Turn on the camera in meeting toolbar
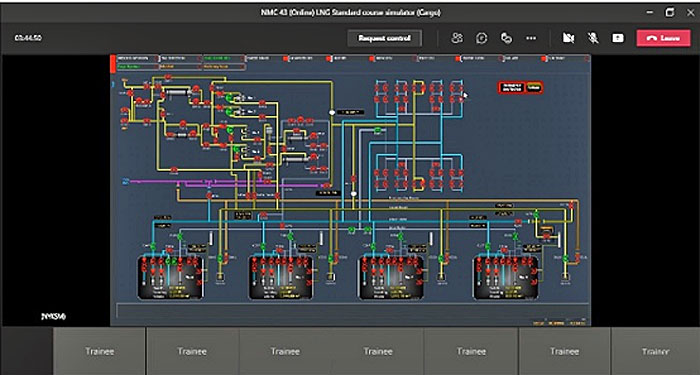 coord(568,38)
